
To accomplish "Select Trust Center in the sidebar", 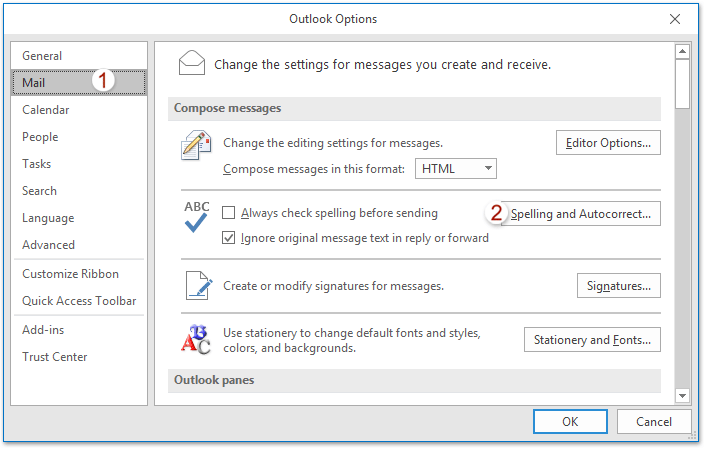I will pyautogui.click(x=55, y=357).
